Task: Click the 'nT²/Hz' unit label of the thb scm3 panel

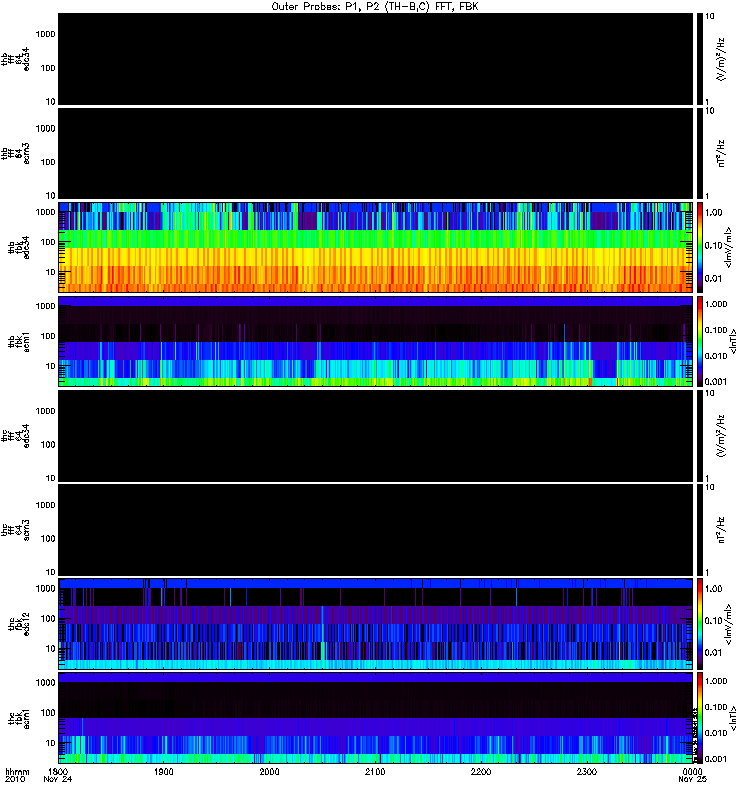Action: click(721, 153)
